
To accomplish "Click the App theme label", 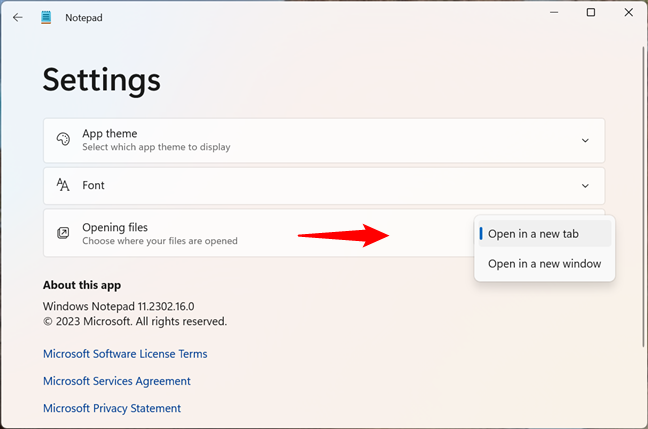I will pyautogui.click(x=110, y=133).
